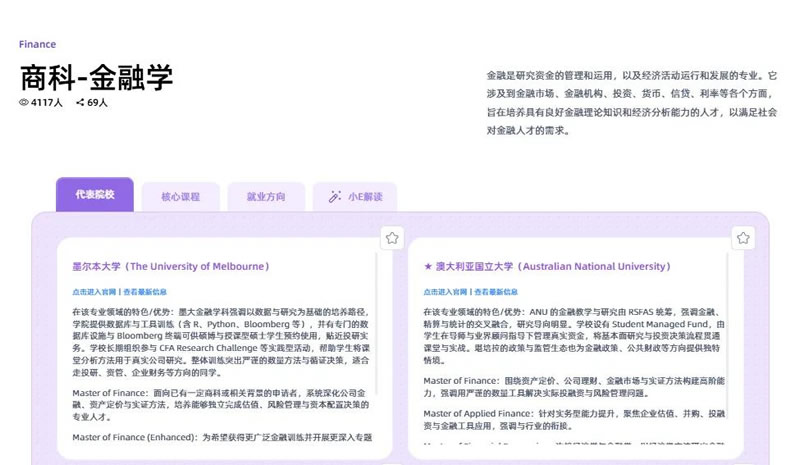Viewport: 800px width, 465px height.
Task: Click the 'Master of Finance (Enhanced):' paragraph
Action: [x=222, y=437]
